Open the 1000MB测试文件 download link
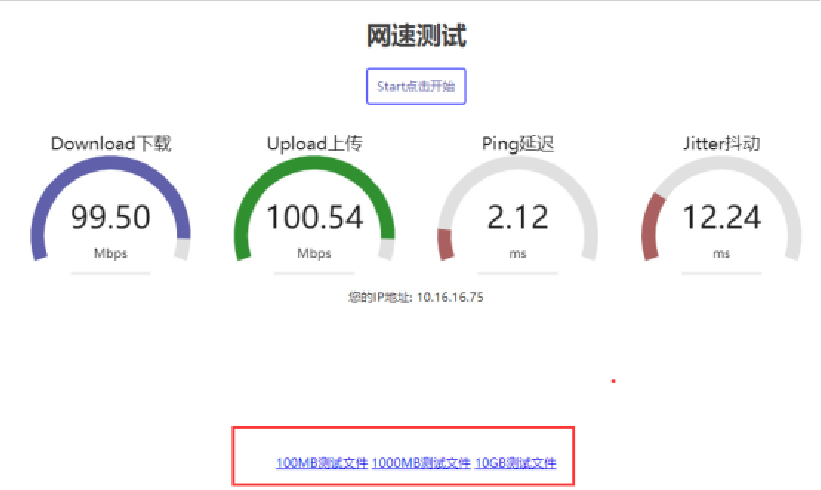 pos(421,463)
